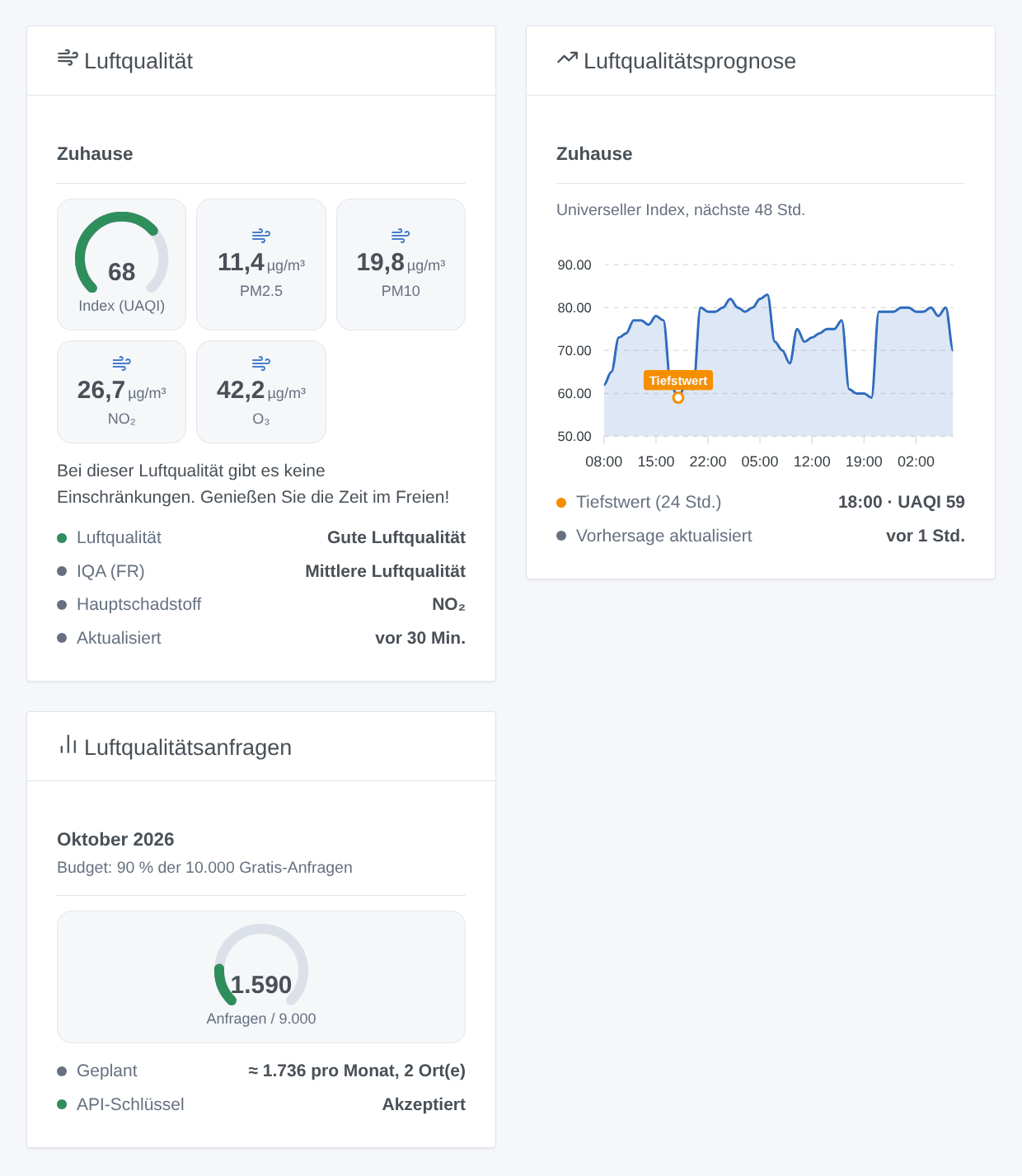Click the green dot beside API-Schlüssel
The width and height of the screenshot is (1022, 1176).
click(x=62, y=1104)
